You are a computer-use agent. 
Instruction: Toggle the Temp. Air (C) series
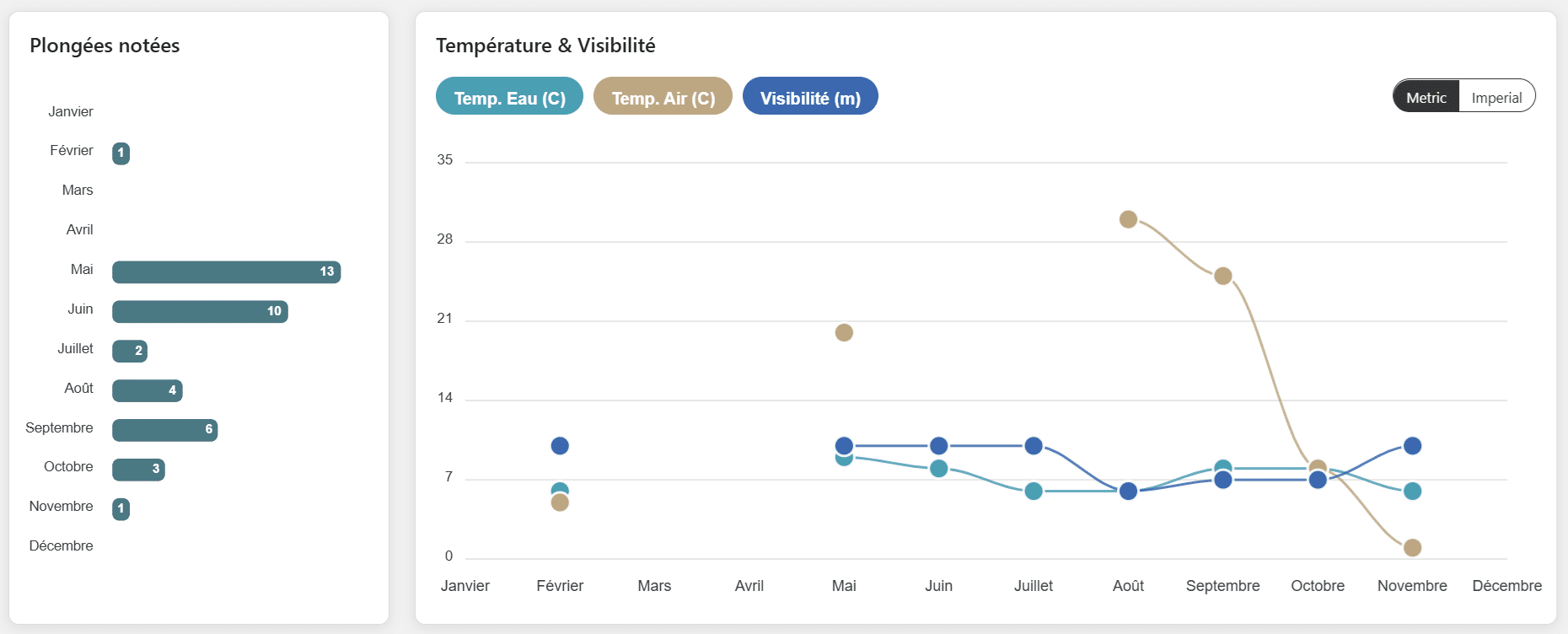tap(663, 98)
